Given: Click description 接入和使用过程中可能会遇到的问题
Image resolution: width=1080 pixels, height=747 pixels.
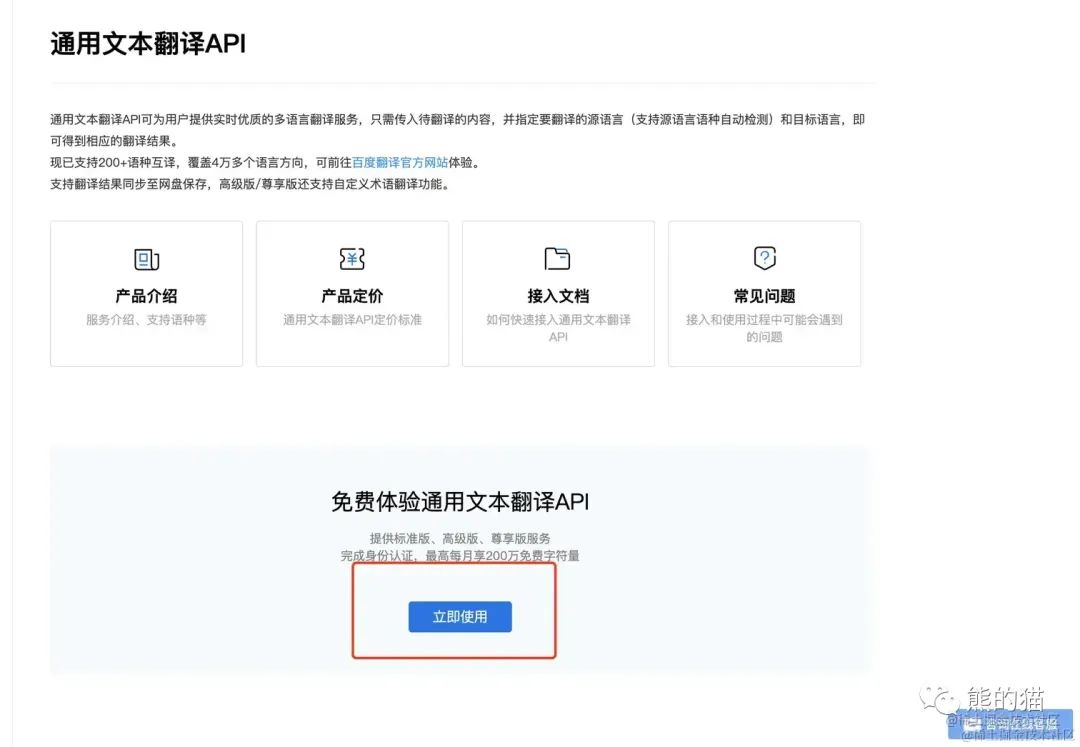Looking at the screenshot, I should [765, 328].
